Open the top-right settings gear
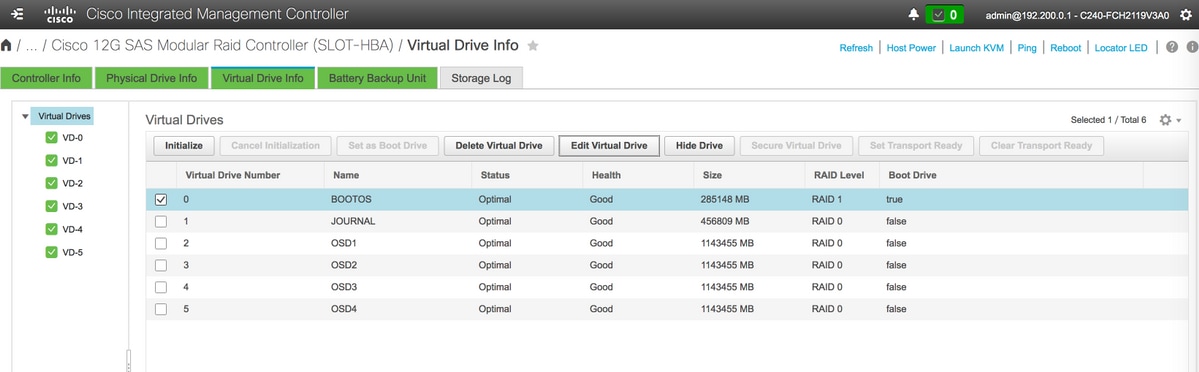 1186,15
